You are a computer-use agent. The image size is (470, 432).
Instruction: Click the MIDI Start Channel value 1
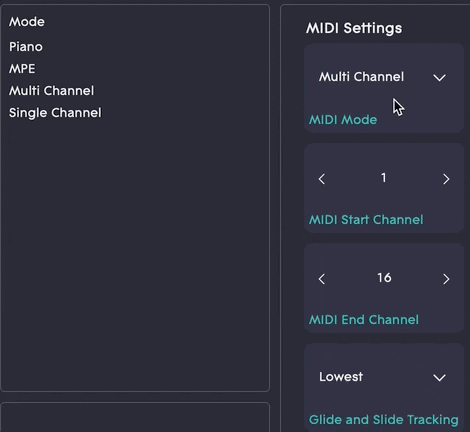[x=384, y=178]
